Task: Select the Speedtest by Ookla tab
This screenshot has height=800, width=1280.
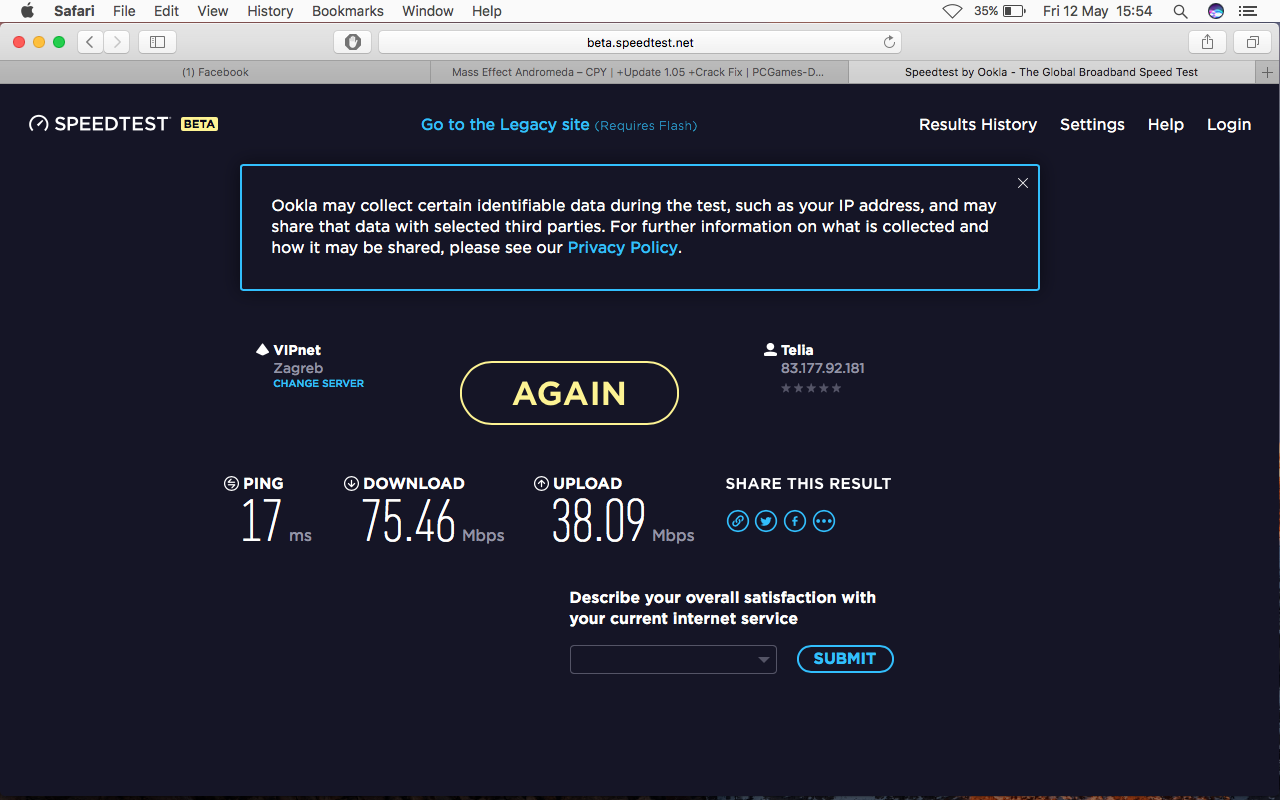Action: pos(1052,72)
